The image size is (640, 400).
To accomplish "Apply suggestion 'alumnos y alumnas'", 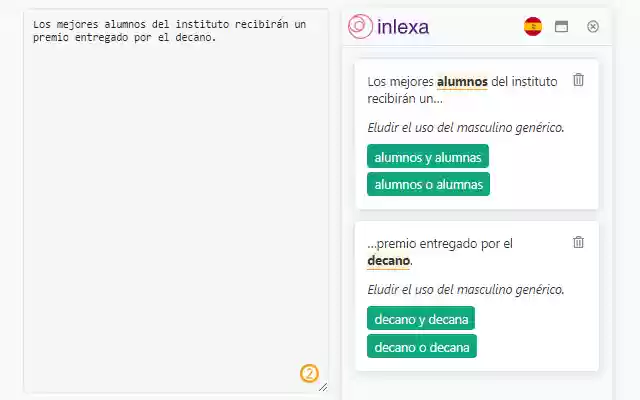I will (x=428, y=156).
